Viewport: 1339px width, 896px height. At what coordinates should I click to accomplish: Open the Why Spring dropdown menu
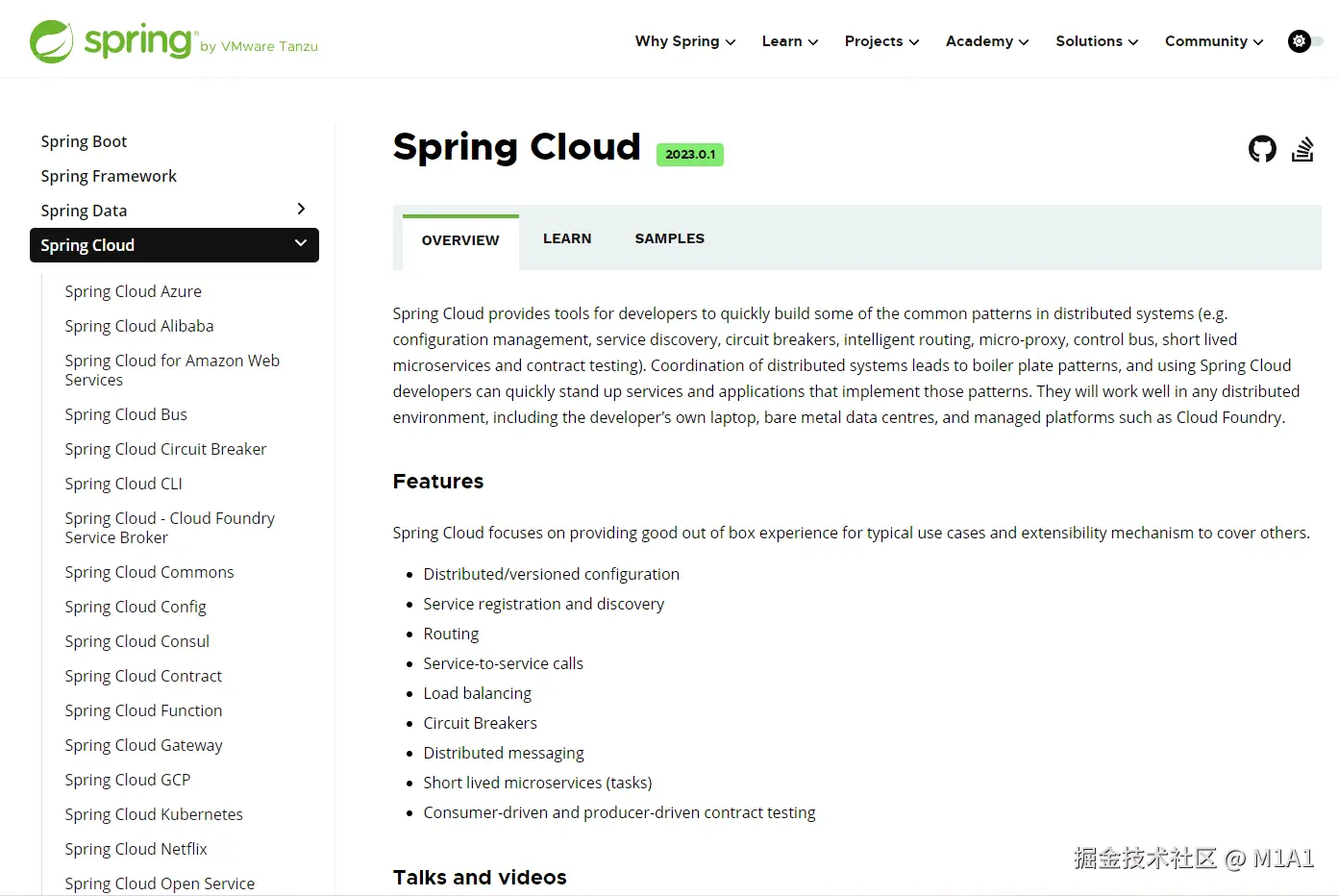click(x=685, y=41)
